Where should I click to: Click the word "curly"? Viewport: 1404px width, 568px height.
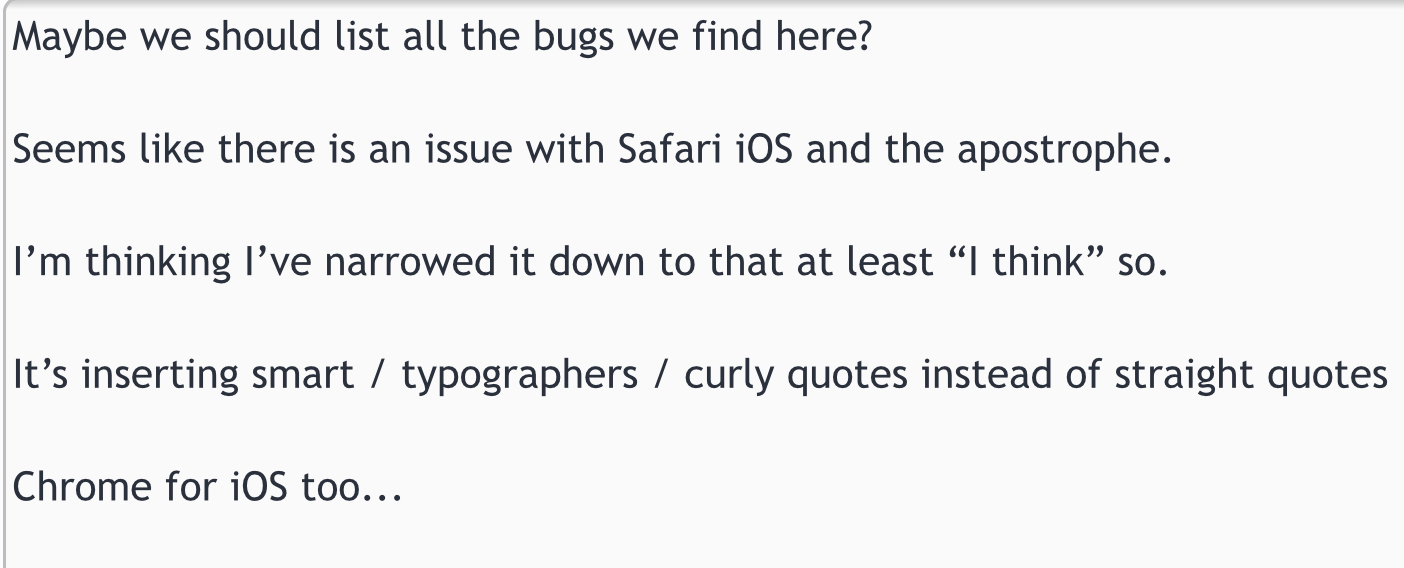coord(728,375)
